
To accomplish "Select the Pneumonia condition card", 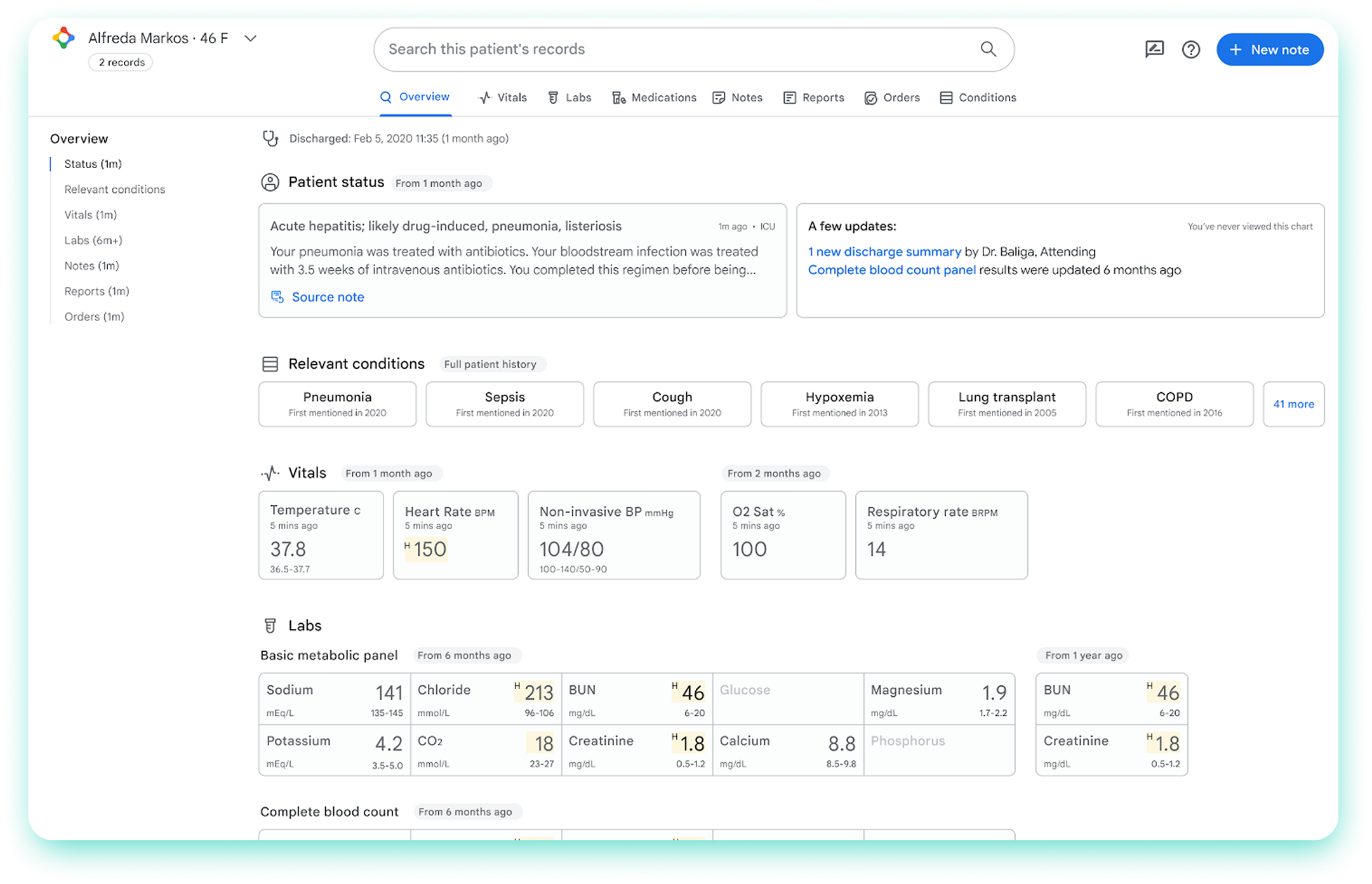I will [x=337, y=404].
